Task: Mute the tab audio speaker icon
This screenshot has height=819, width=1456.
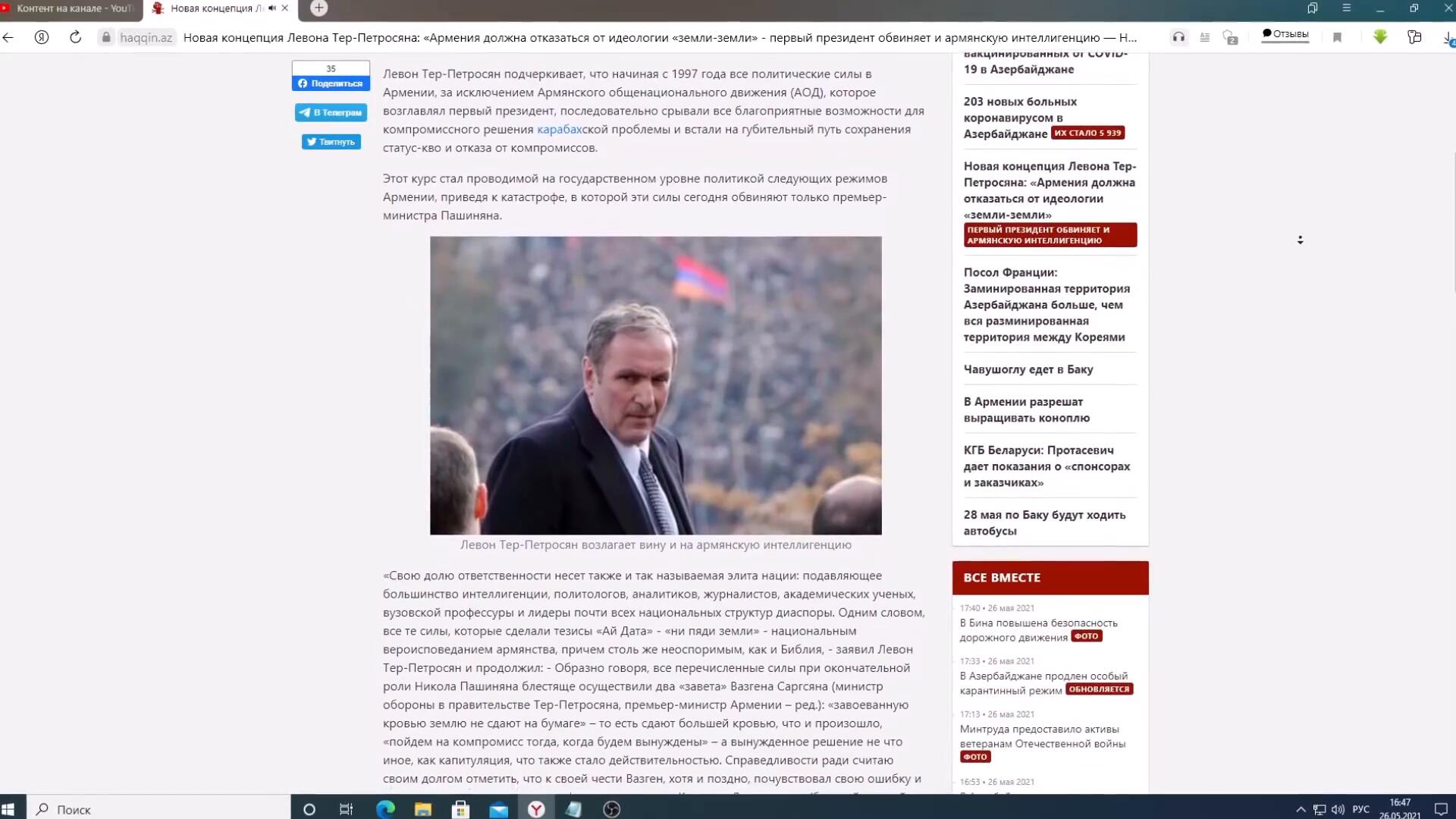Action: (x=271, y=8)
